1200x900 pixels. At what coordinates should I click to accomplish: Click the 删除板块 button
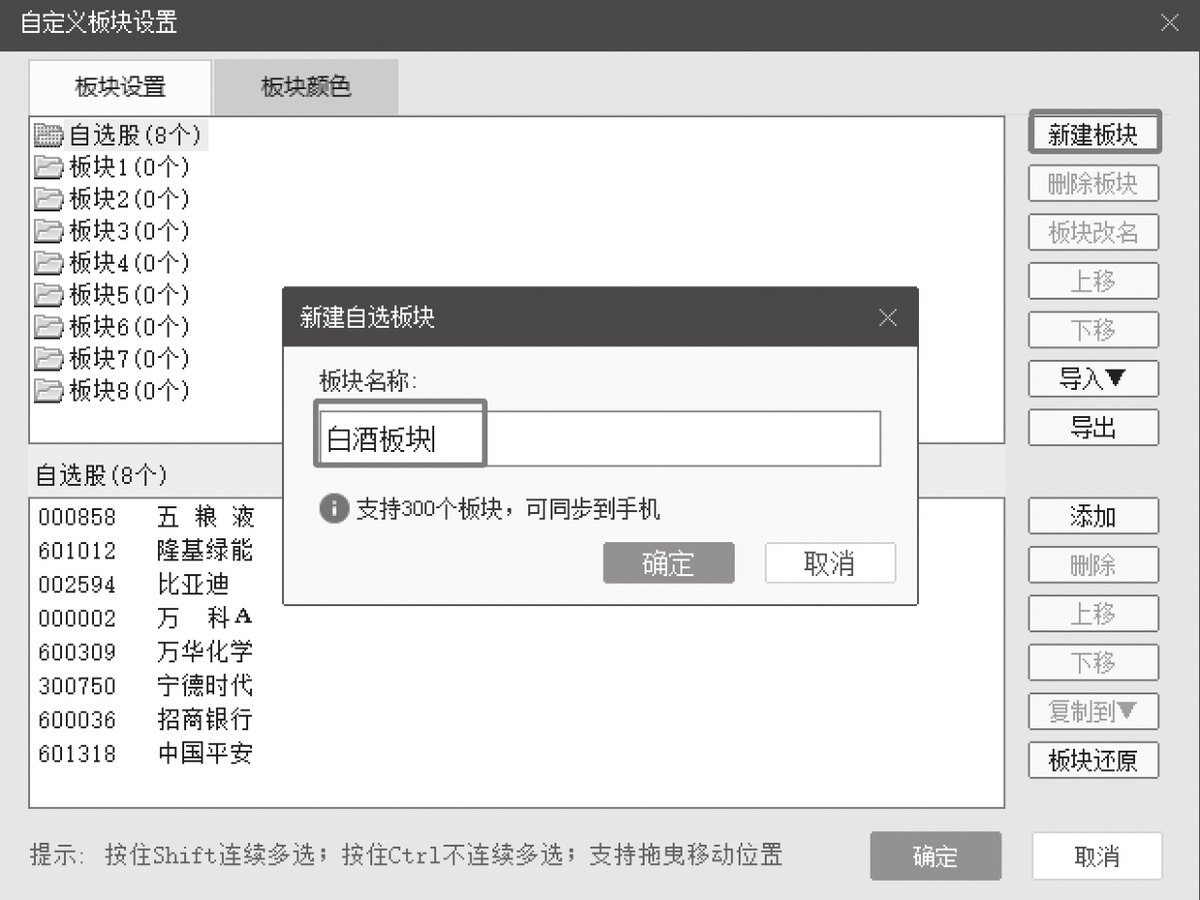pyautogui.click(x=1094, y=184)
